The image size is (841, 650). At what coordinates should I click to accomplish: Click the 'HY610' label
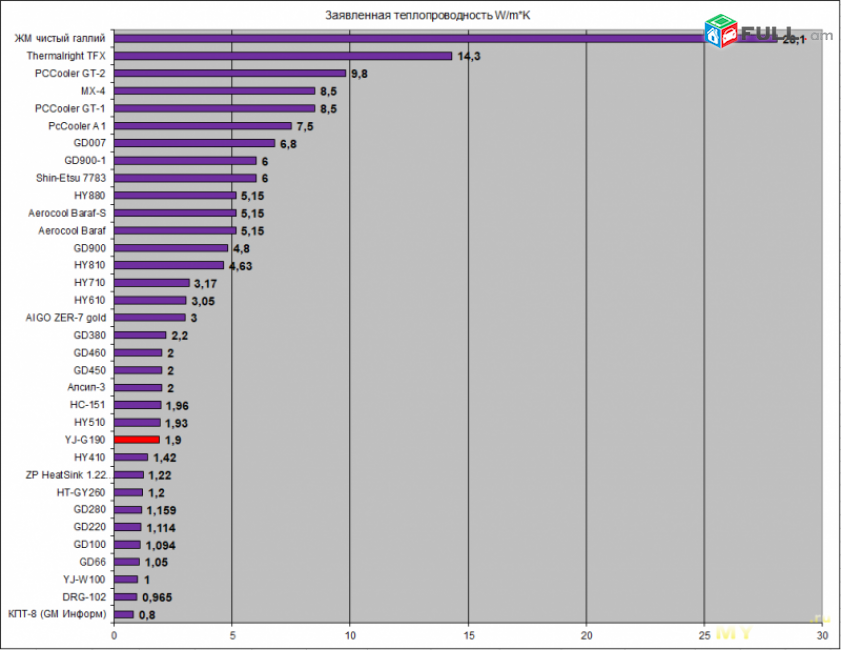coord(89,300)
